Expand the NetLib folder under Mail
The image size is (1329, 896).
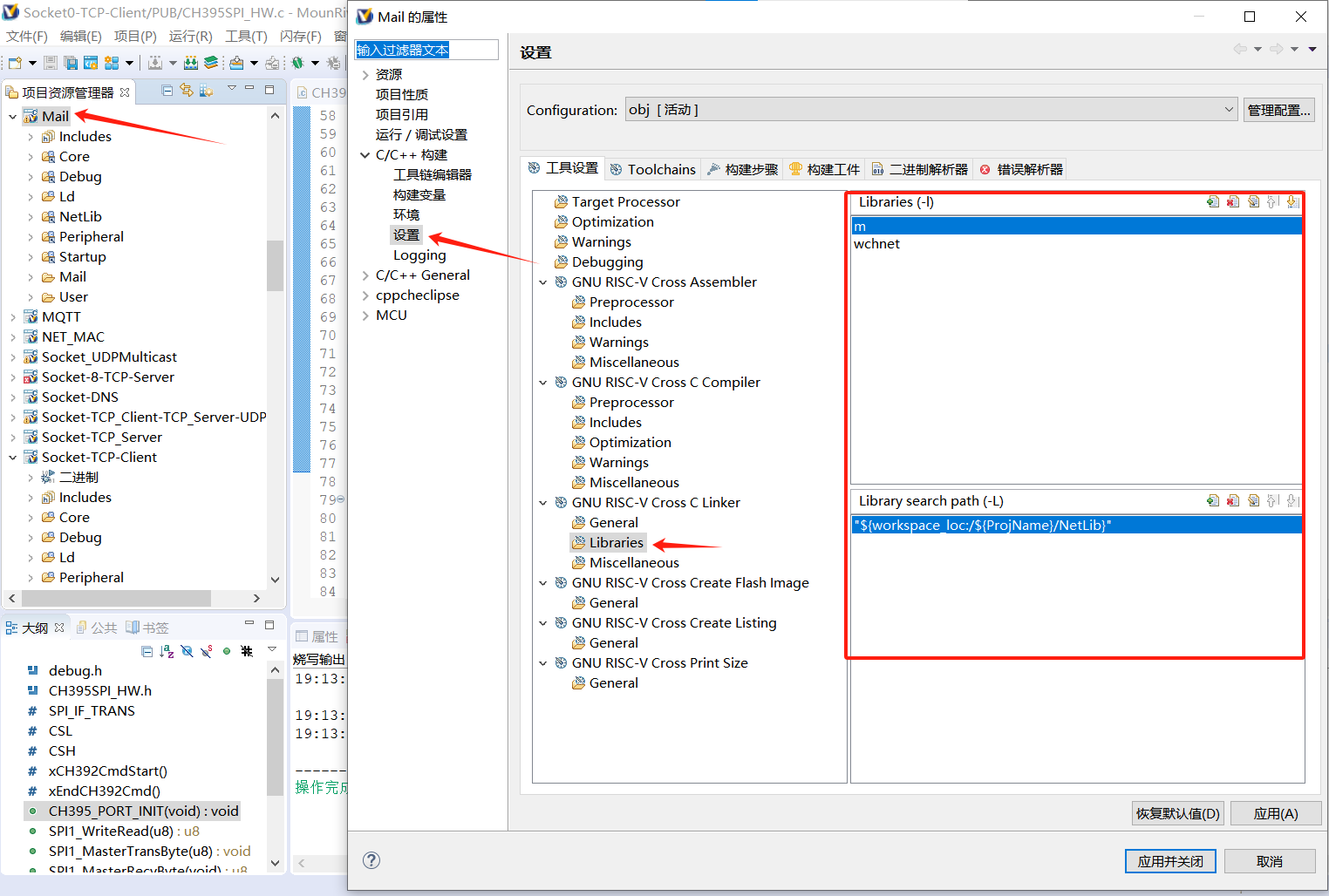point(31,217)
